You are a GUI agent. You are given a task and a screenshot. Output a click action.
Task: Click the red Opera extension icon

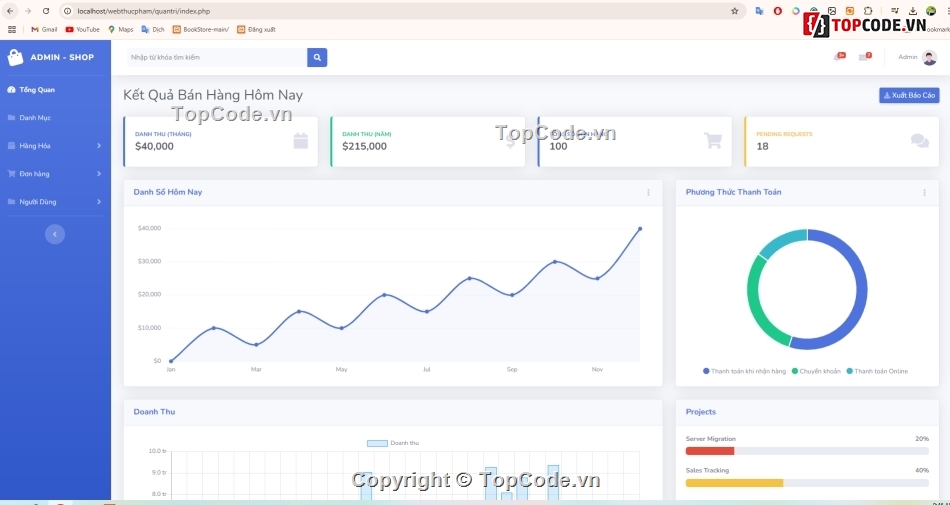778,11
